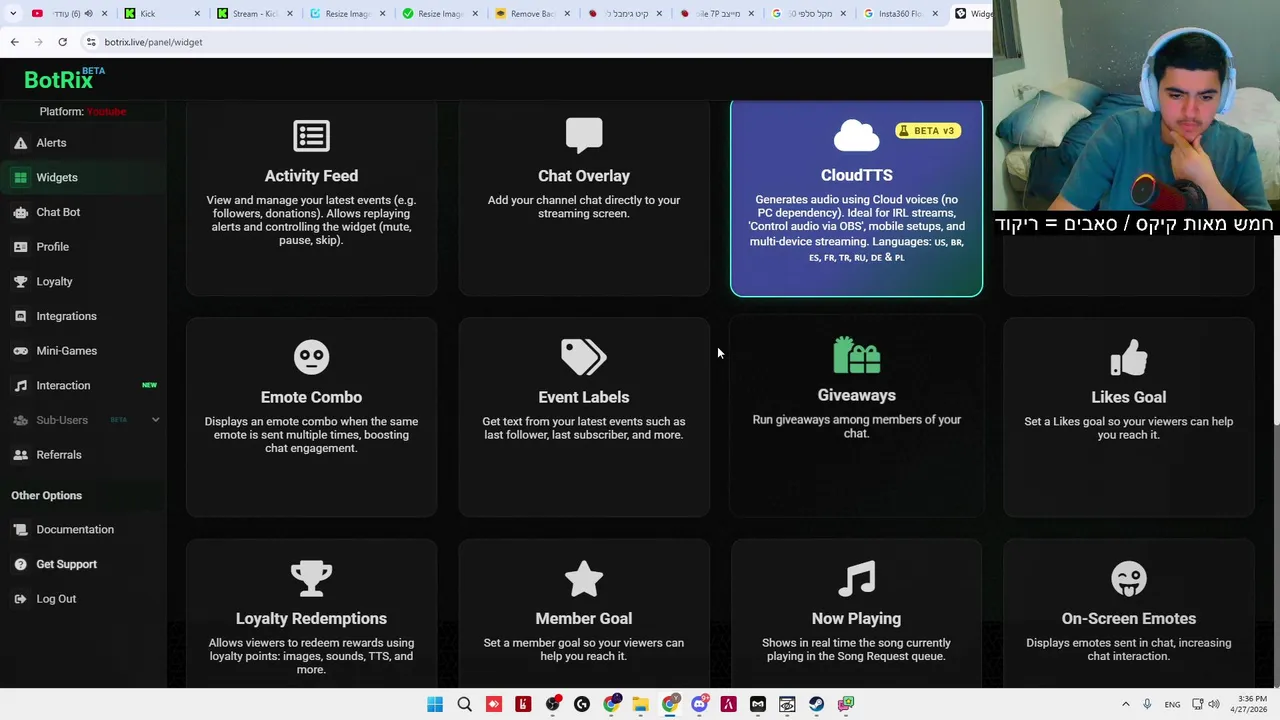Viewport: 1280px width, 720px height.
Task: Click Profile card icon in sidebar
Action: 20,247
